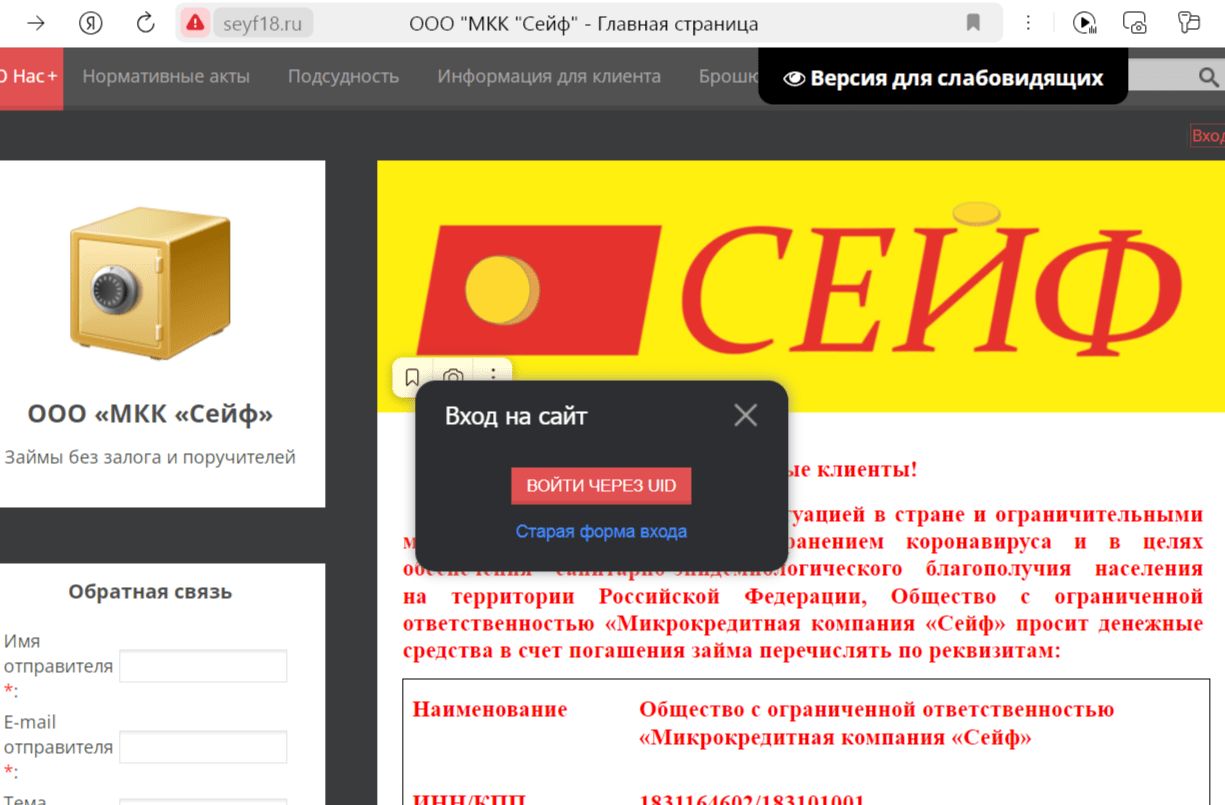Open Информация для клиента menu item
The width and height of the screenshot is (1225, 805).
point(549,77)
